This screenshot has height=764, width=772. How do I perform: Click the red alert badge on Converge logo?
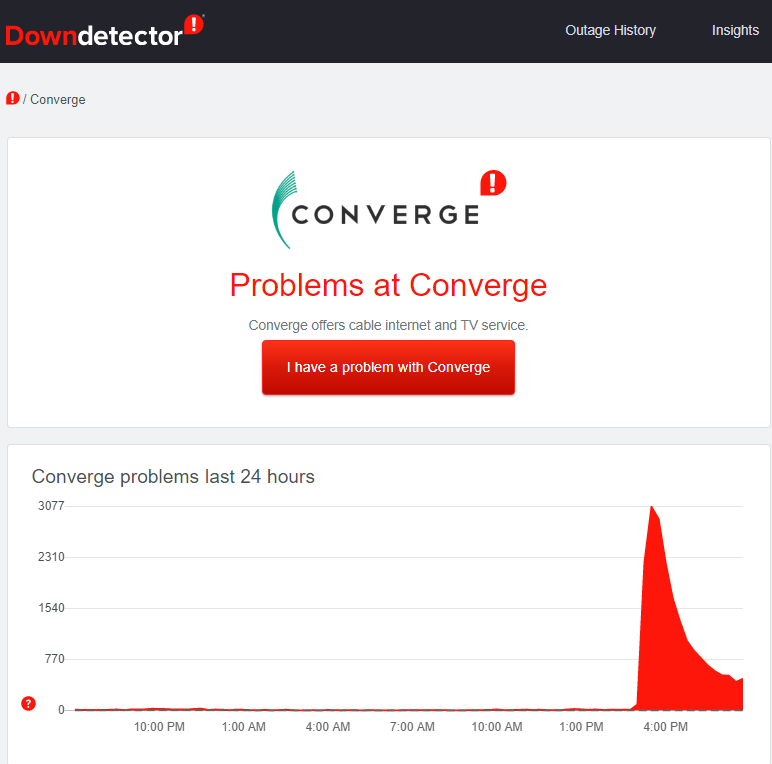pos(493,183)
